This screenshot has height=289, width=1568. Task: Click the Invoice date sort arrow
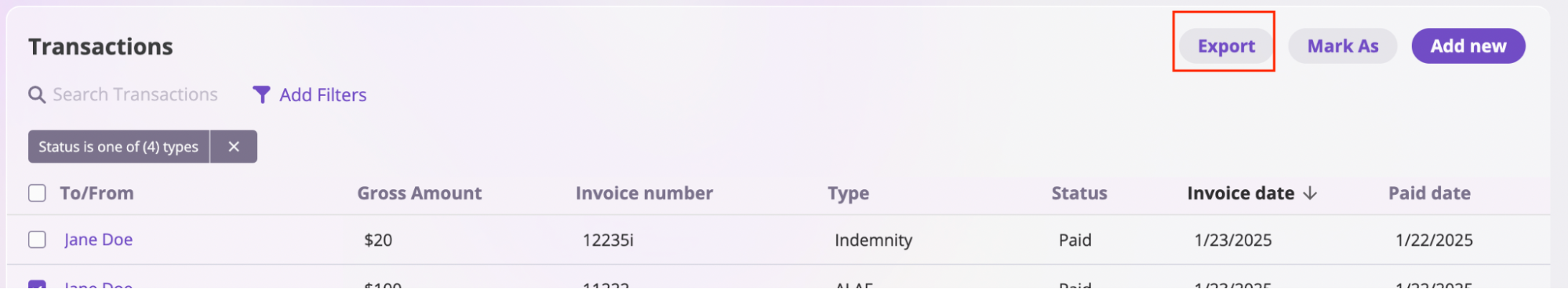pos(1310,193)
